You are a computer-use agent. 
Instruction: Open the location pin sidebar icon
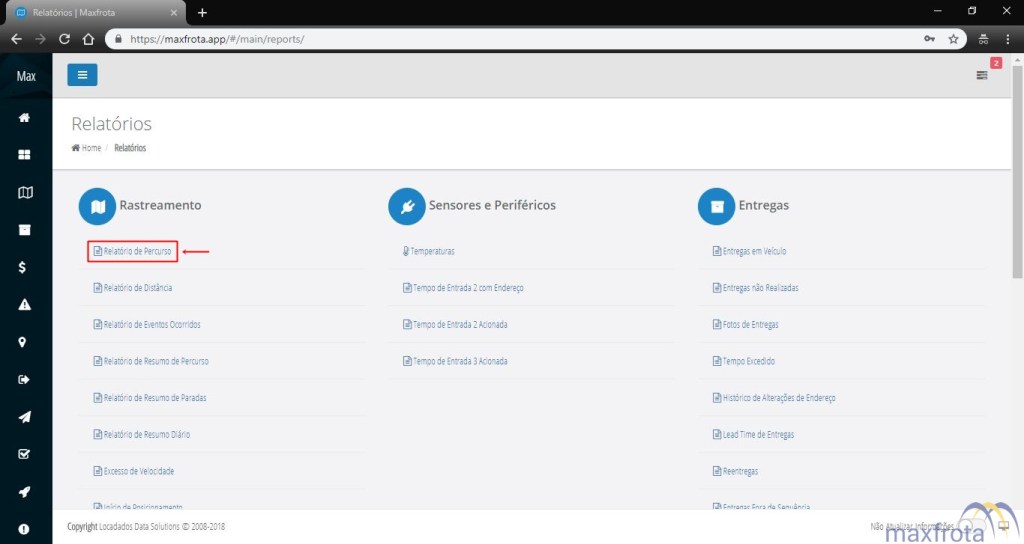[x=25, y=342]
